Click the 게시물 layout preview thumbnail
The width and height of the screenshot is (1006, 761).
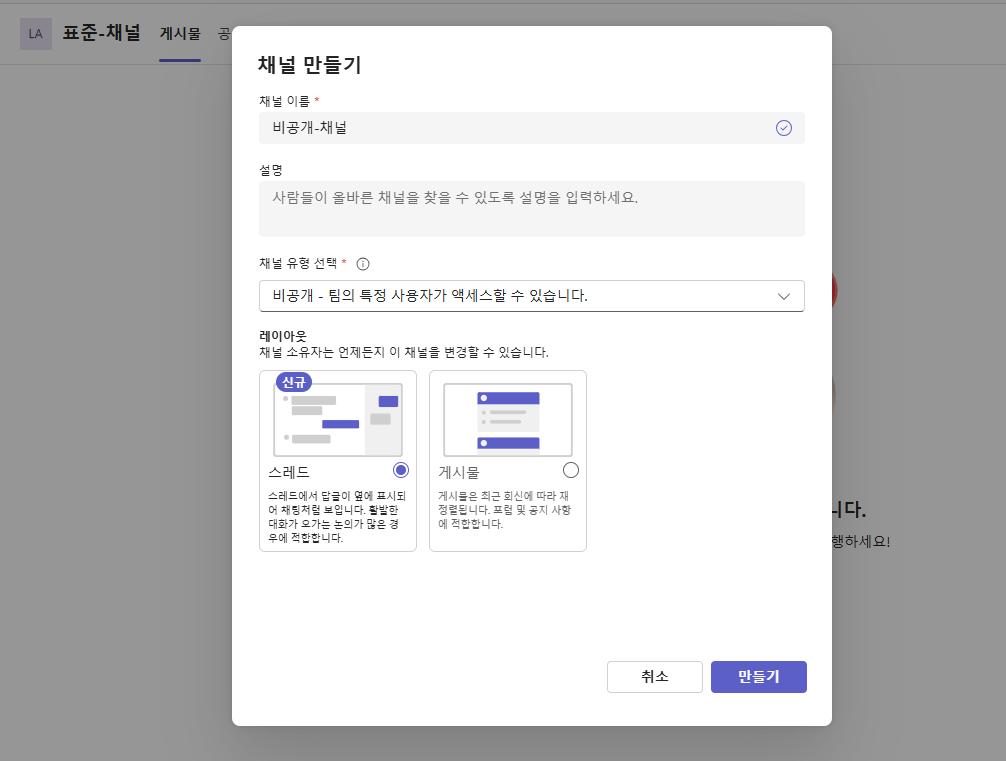[x=507, y=420]
